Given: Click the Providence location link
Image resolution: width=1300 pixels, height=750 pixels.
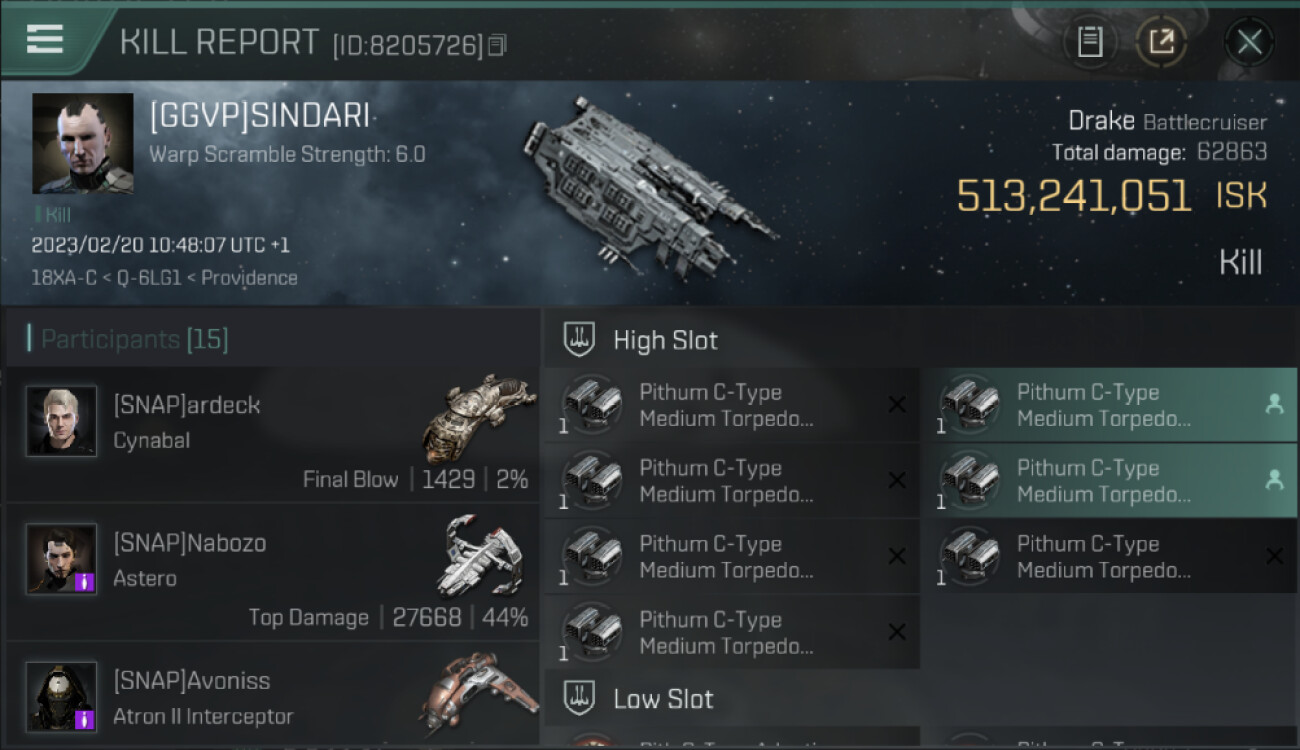Looking at the screenshot, I should pos(249,278).
